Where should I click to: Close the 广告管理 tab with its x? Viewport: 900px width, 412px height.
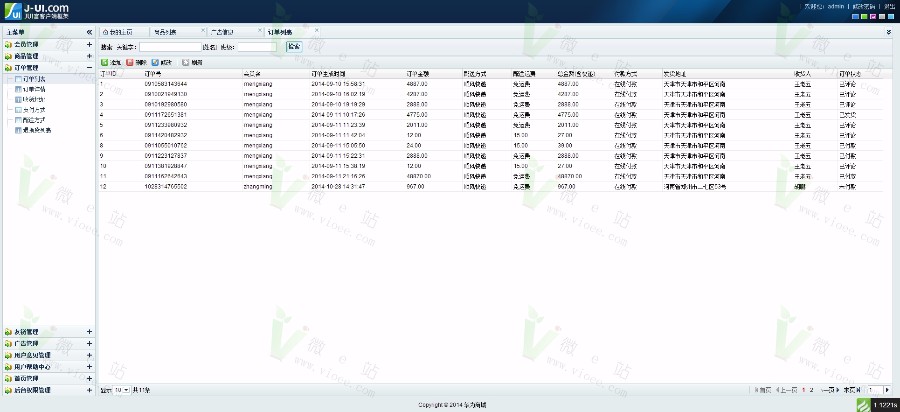(x=259, y=30)
